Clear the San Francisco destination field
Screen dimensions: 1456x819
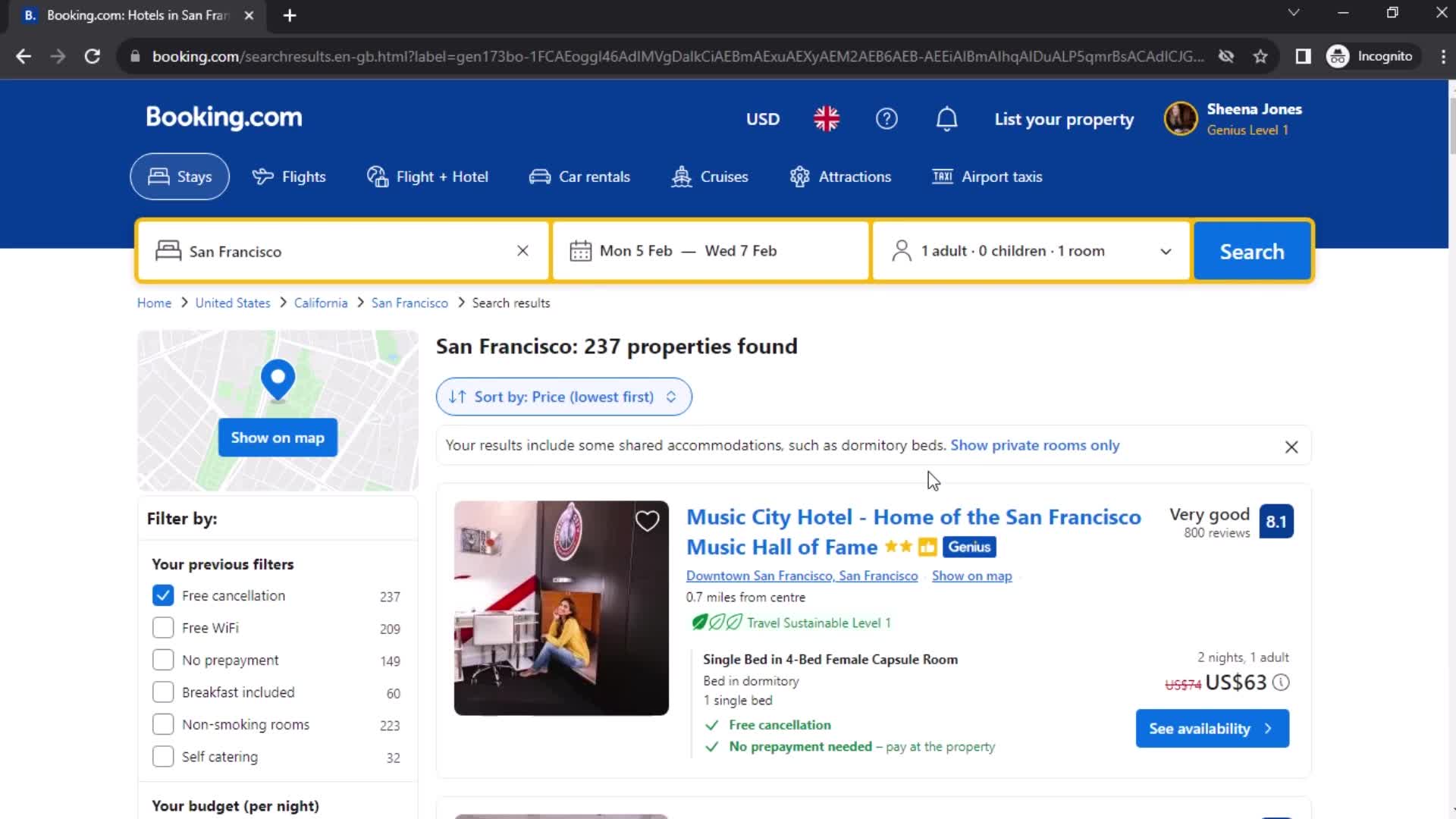(522, 251)
